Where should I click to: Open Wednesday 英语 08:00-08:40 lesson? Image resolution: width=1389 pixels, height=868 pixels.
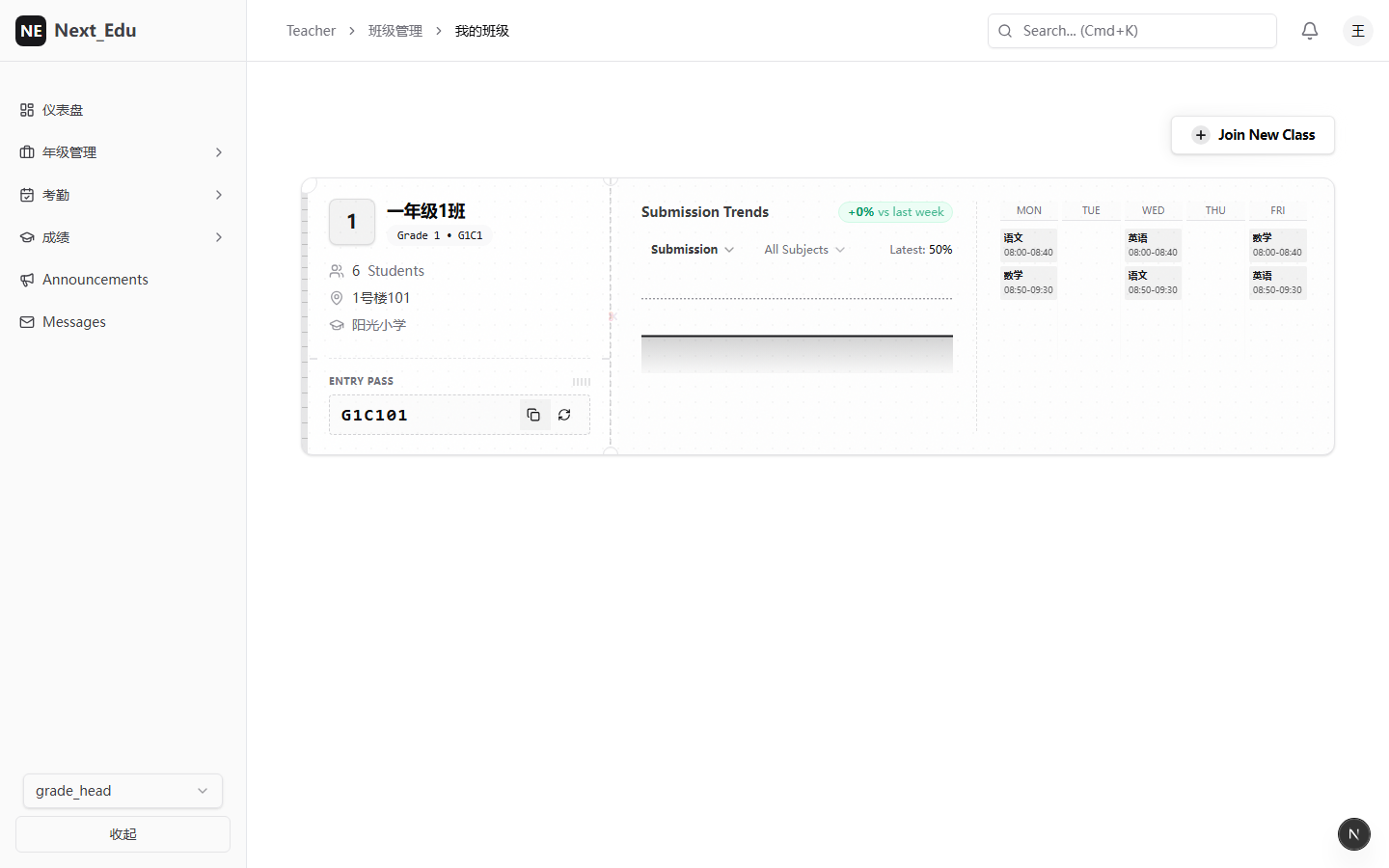(1154, 245)
